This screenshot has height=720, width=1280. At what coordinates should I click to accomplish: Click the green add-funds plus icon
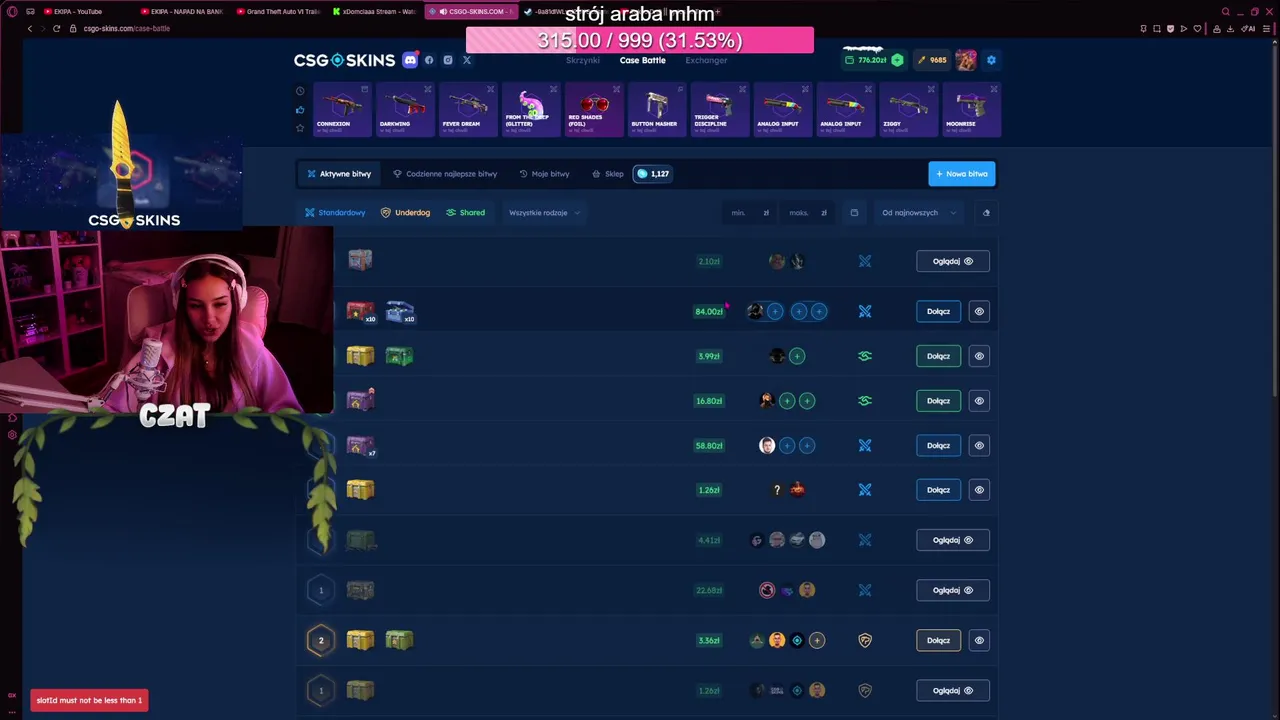coord(897,60)
